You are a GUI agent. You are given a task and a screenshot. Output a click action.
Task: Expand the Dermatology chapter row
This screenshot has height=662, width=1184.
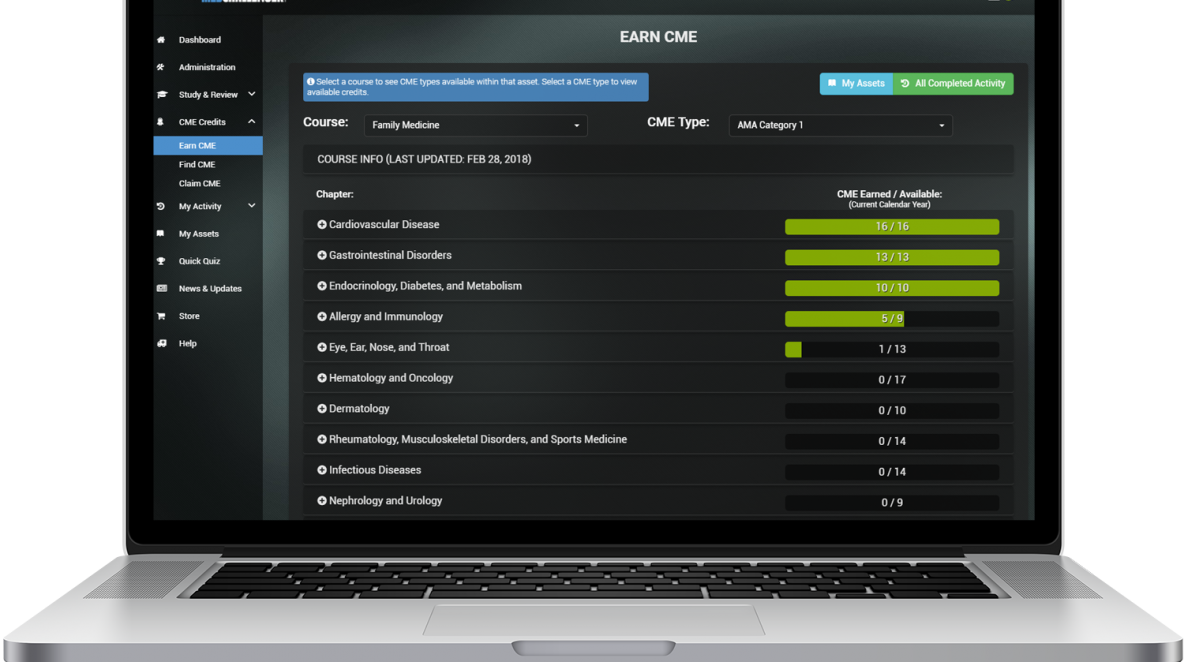click(658, 409)
